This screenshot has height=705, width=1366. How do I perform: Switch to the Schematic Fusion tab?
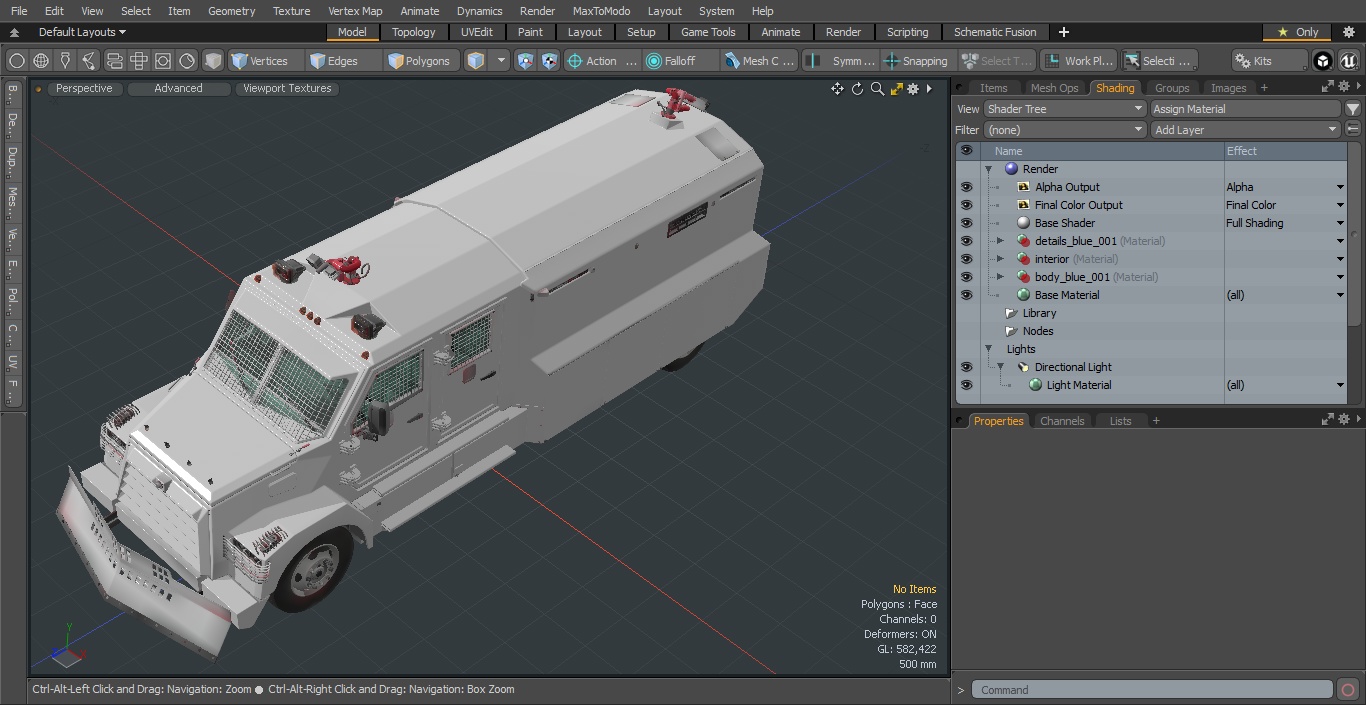point(995,32)
